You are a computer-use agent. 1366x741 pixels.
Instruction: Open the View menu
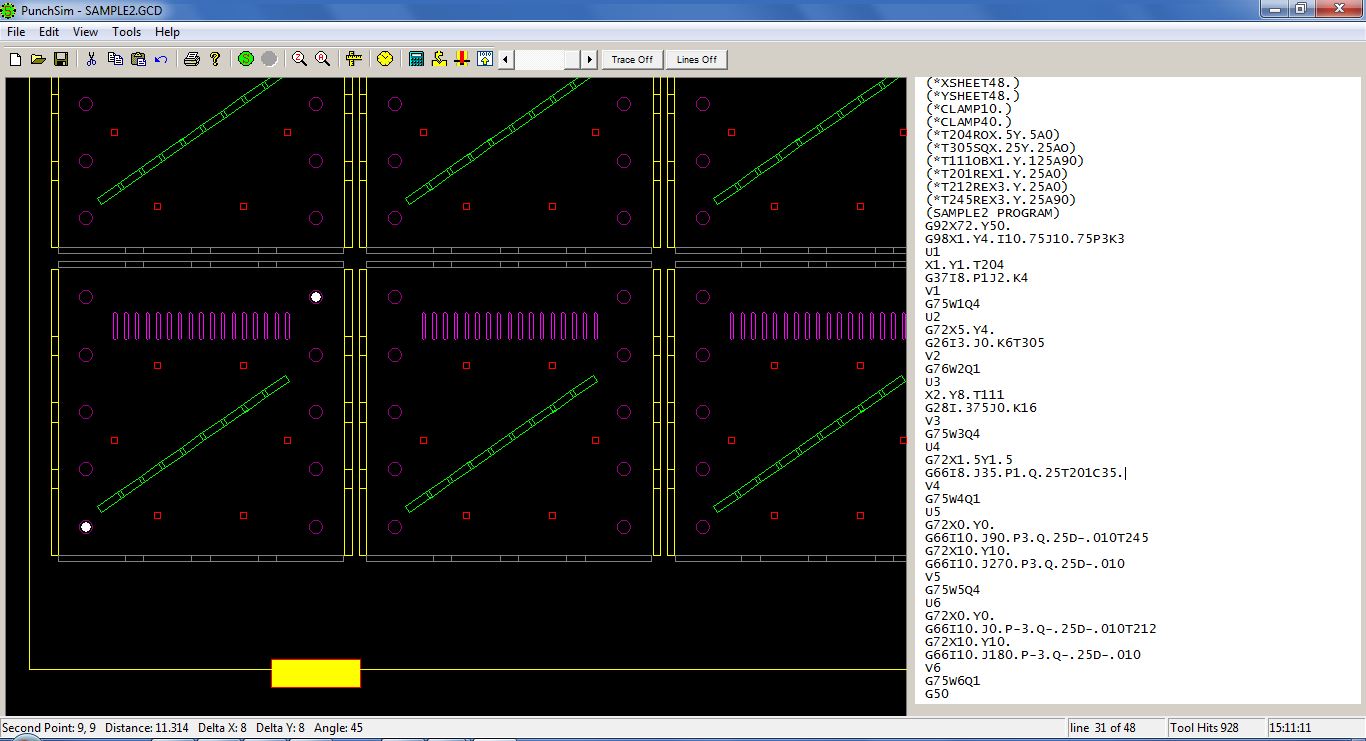(x=85, y=32)
